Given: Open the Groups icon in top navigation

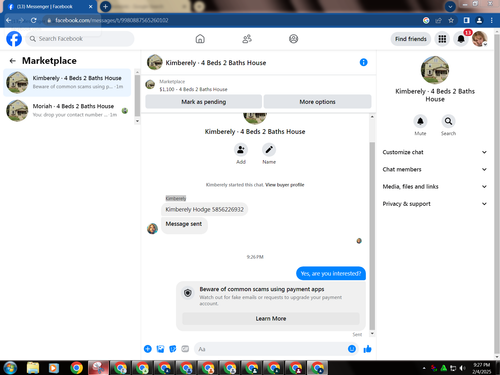Looking at the screenshot, I should [x=293, y=39].
